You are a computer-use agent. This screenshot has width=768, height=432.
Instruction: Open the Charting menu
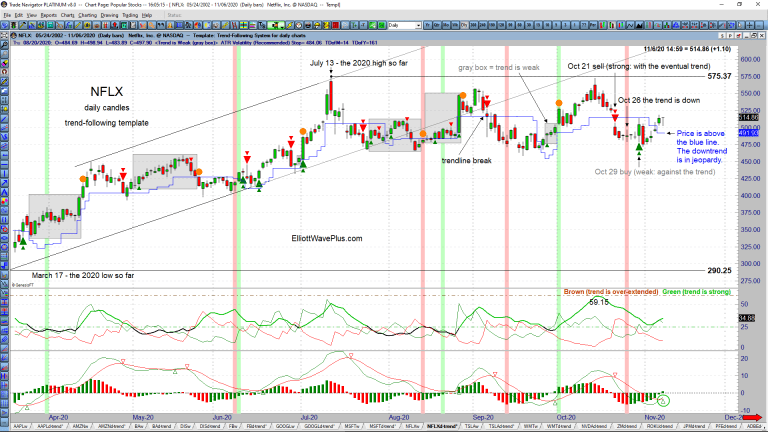[x=87, y=15]
